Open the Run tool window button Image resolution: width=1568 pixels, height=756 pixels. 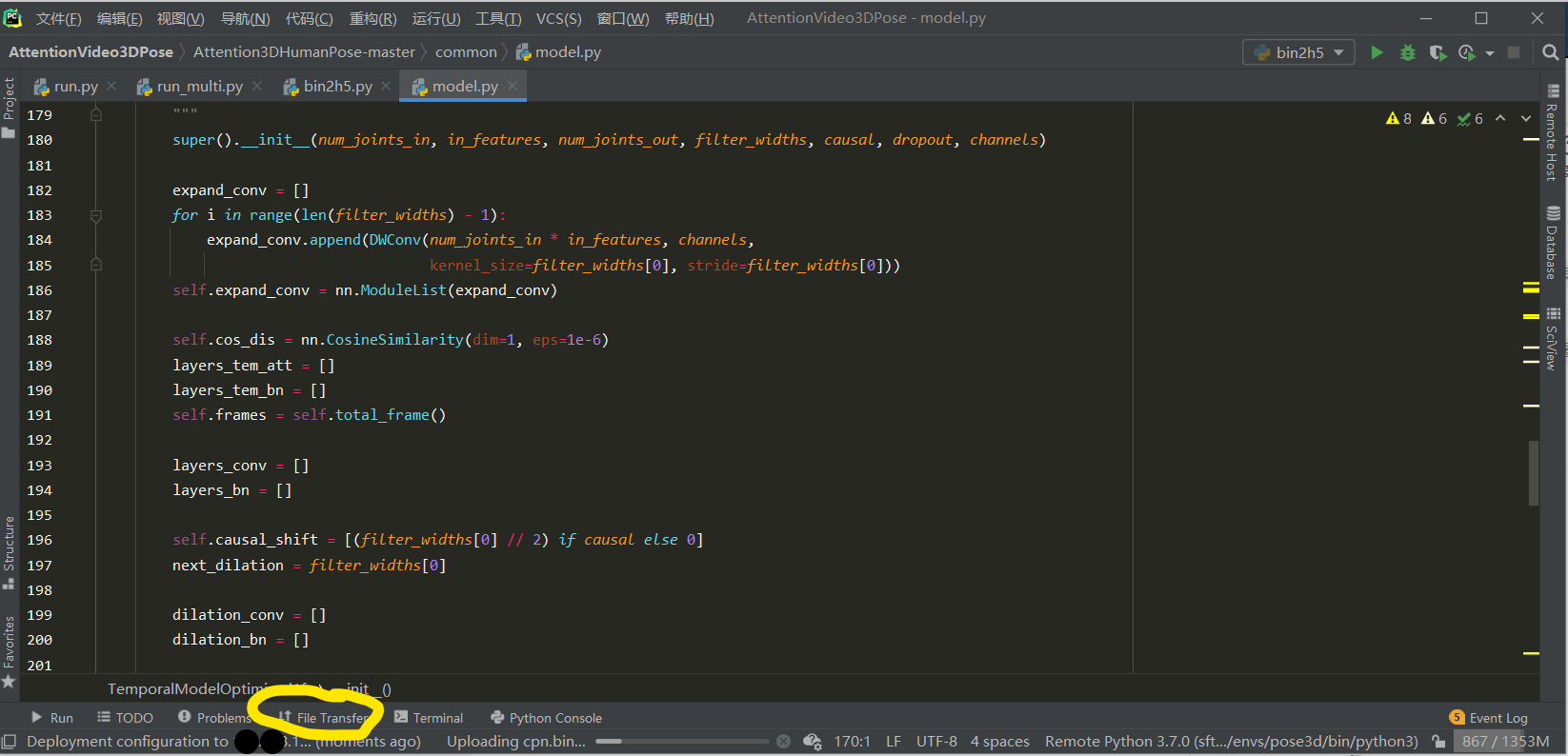click(x=51, y=718)
